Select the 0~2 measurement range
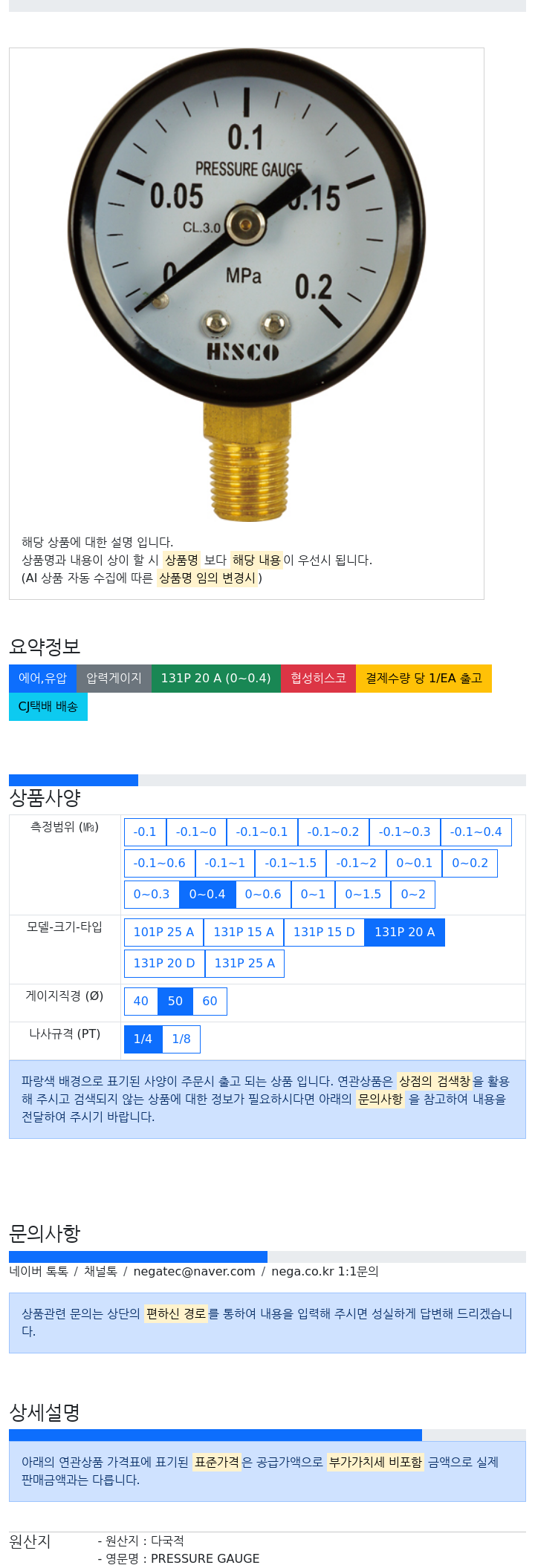 click(413, 894)
